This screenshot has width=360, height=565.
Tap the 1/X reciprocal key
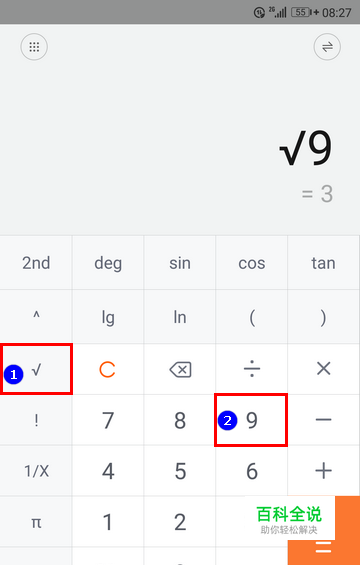point(36,471)
